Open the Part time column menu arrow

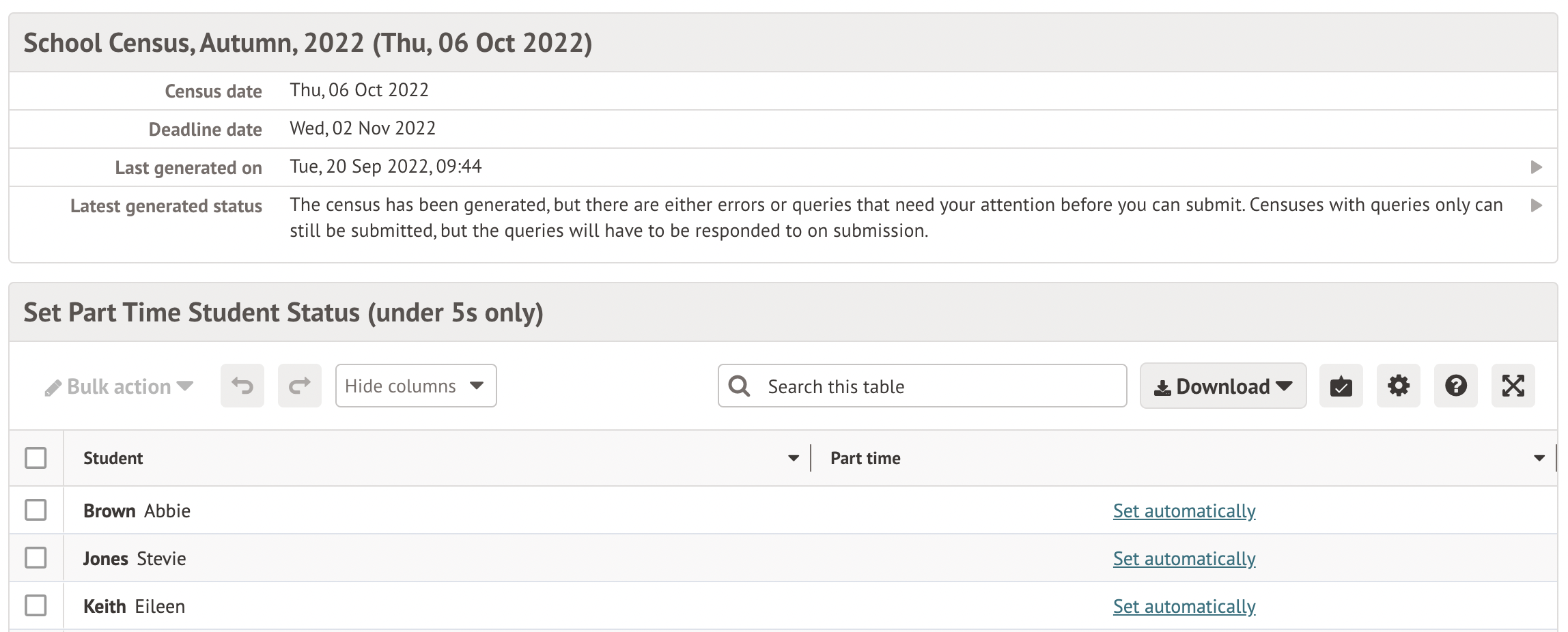pyautogui.click(x=1539, y=458)
